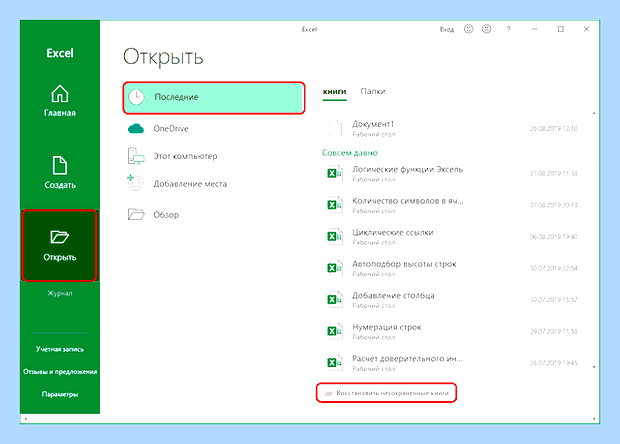Open Параметры settings

pyautogui.click(x=60, y=394)
